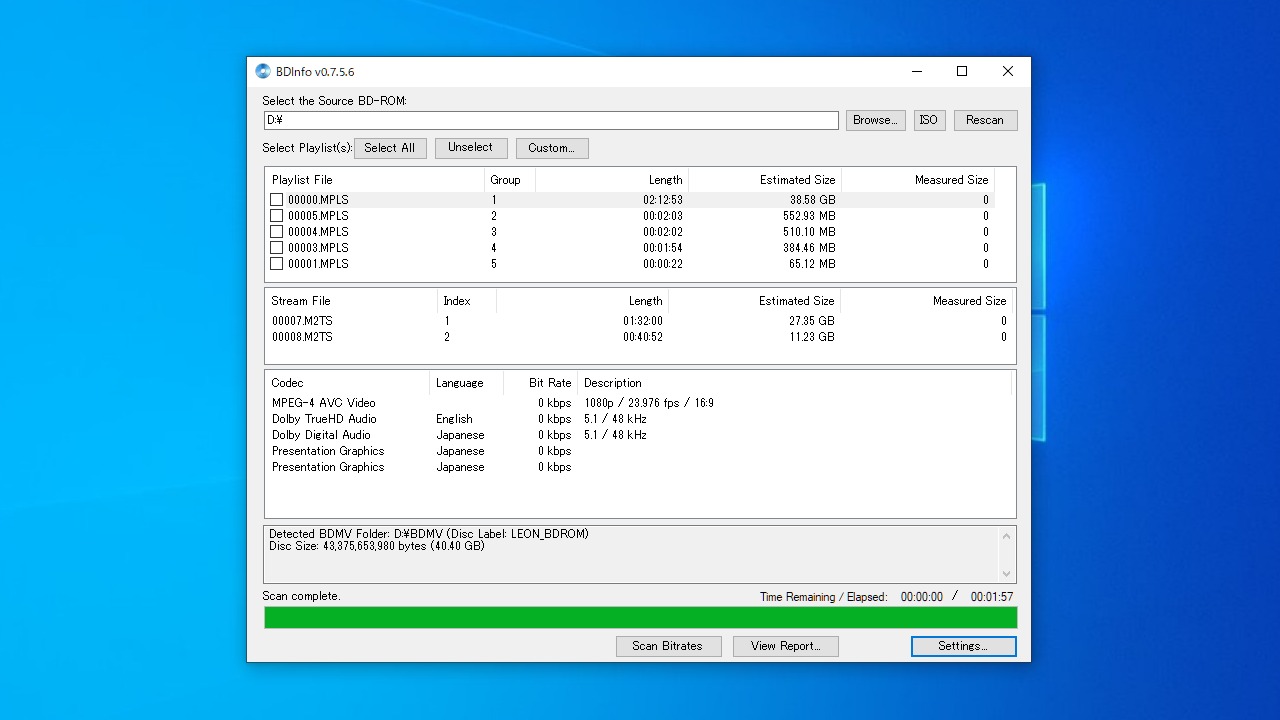Click the log scrollbar down arrow

pyautogui.click(x=1007, y=574)
